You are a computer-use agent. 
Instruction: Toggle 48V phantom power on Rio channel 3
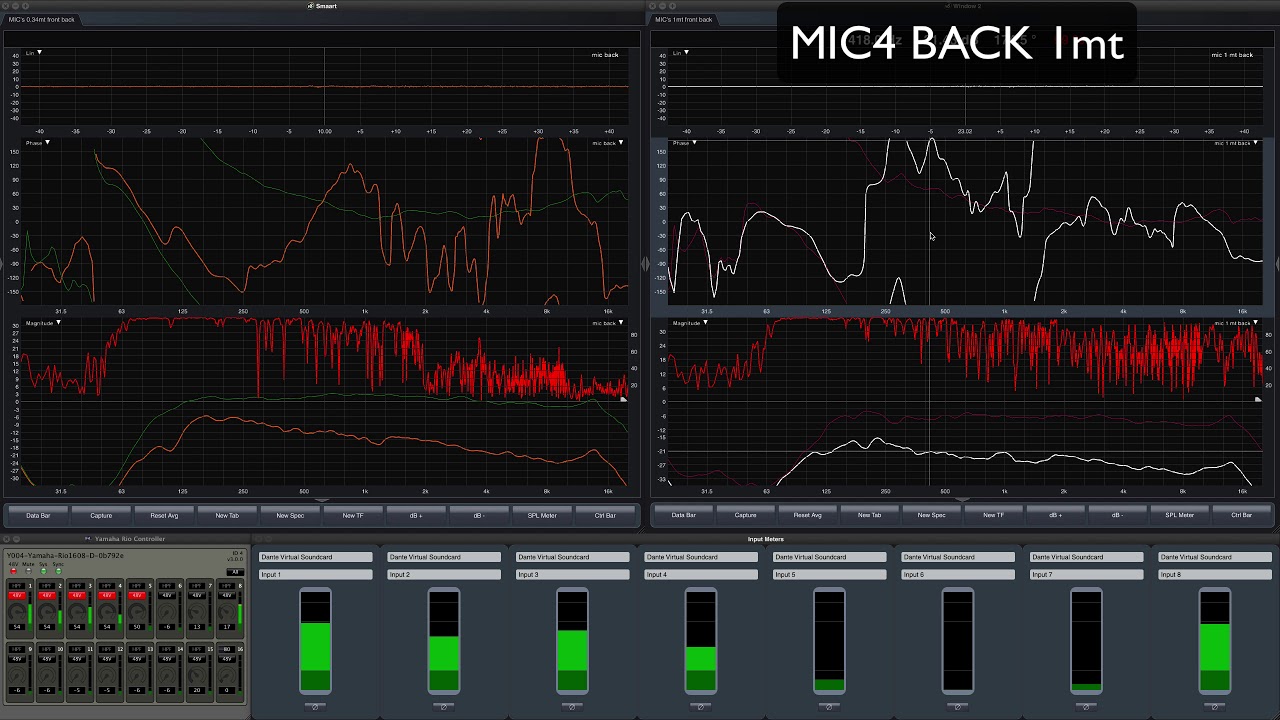tap(77, 596)
